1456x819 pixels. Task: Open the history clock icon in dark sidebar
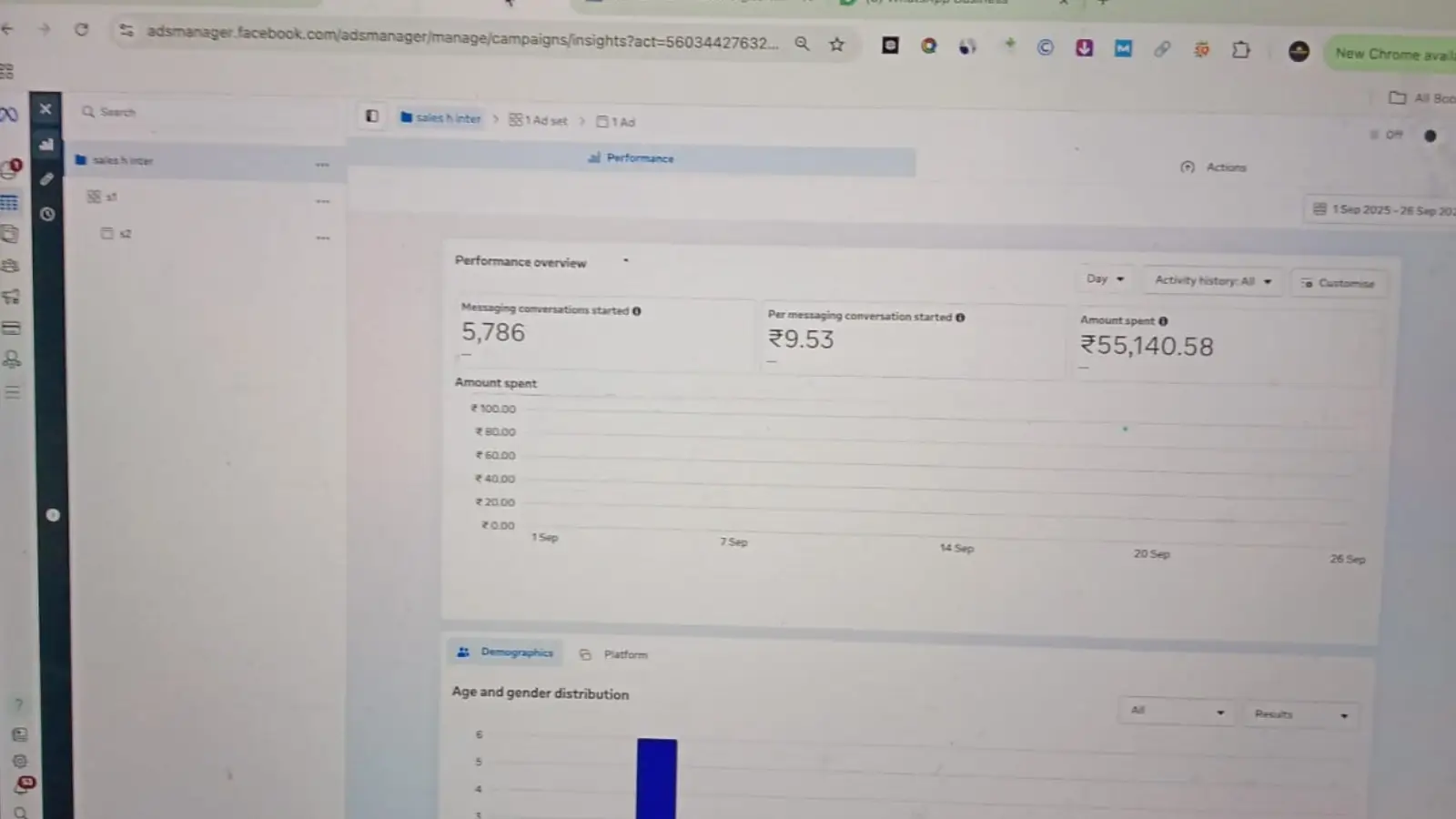point(47,215)
